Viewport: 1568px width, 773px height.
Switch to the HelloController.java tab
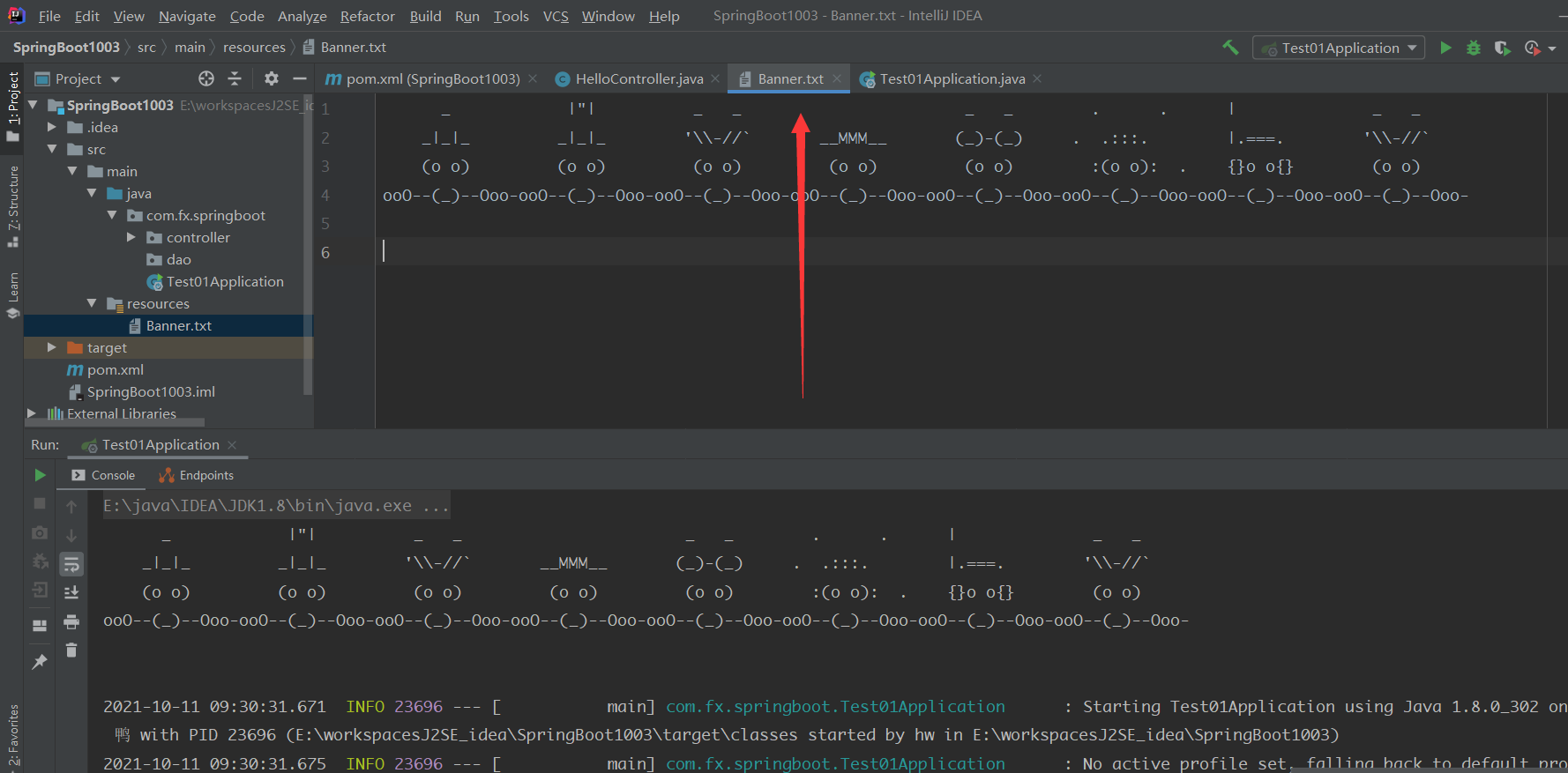click(x=638, y=78)
